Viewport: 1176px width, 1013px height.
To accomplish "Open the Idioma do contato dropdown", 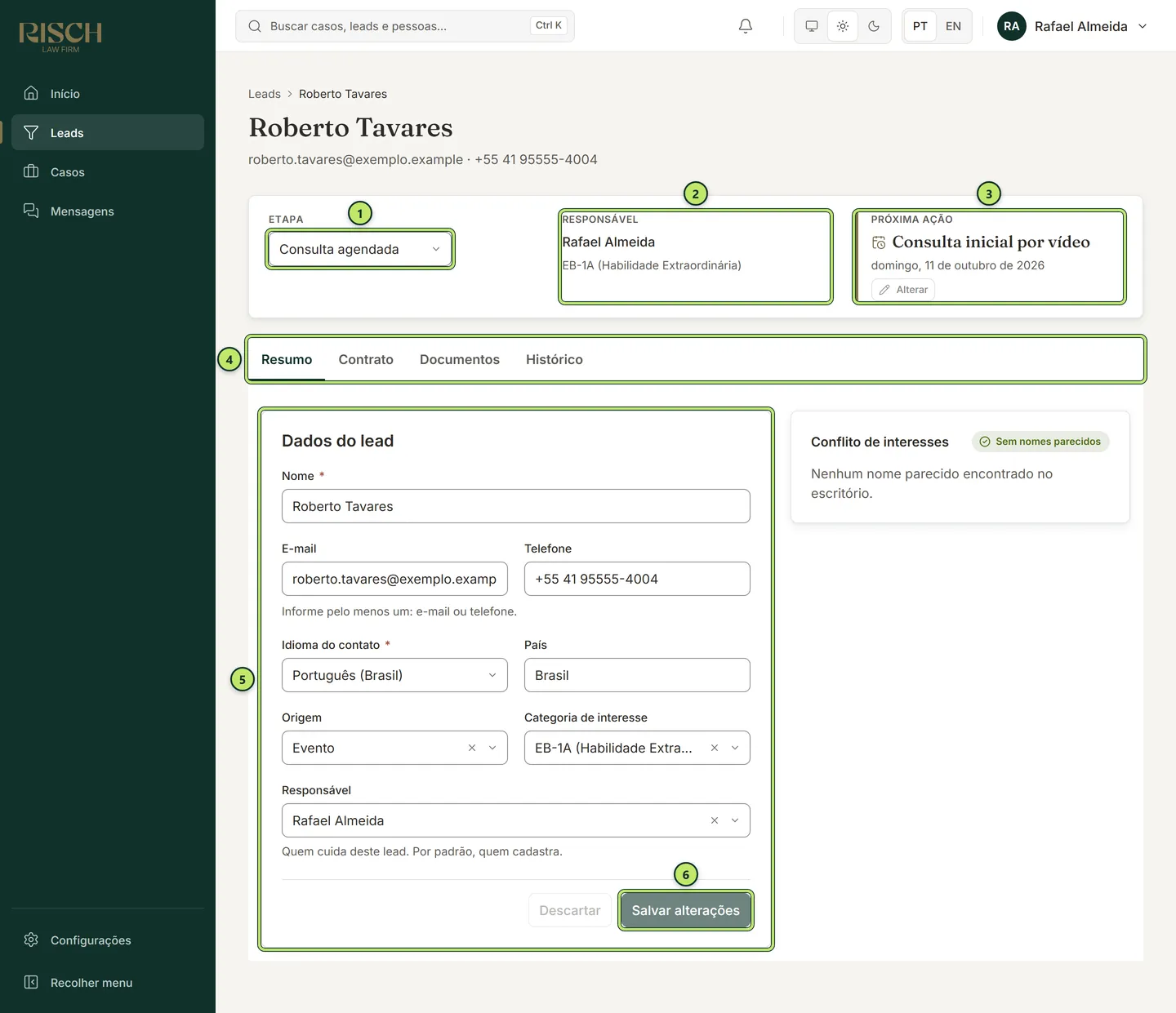I will (x=394, y=675).
